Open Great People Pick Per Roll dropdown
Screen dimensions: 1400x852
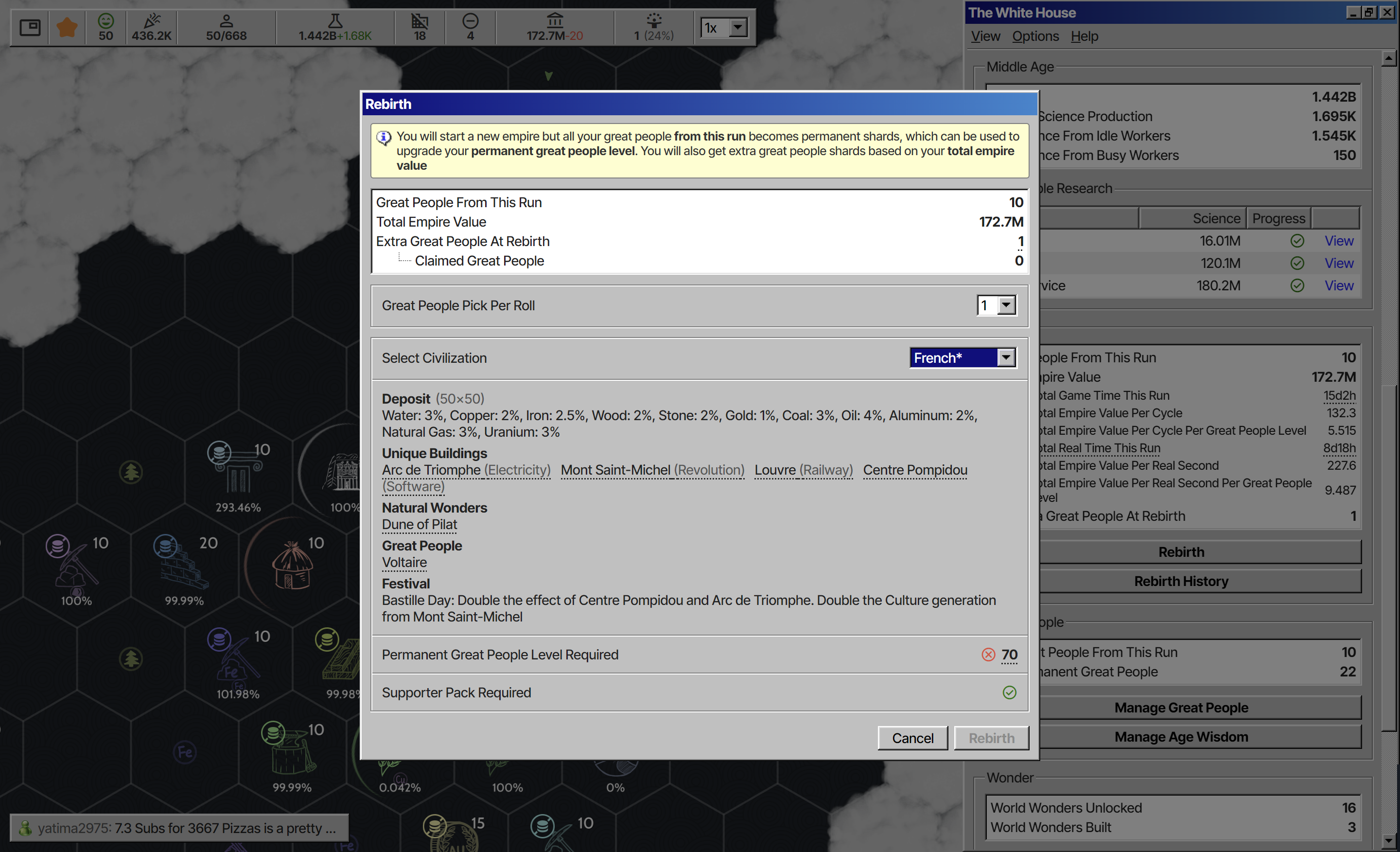point(997,305)
